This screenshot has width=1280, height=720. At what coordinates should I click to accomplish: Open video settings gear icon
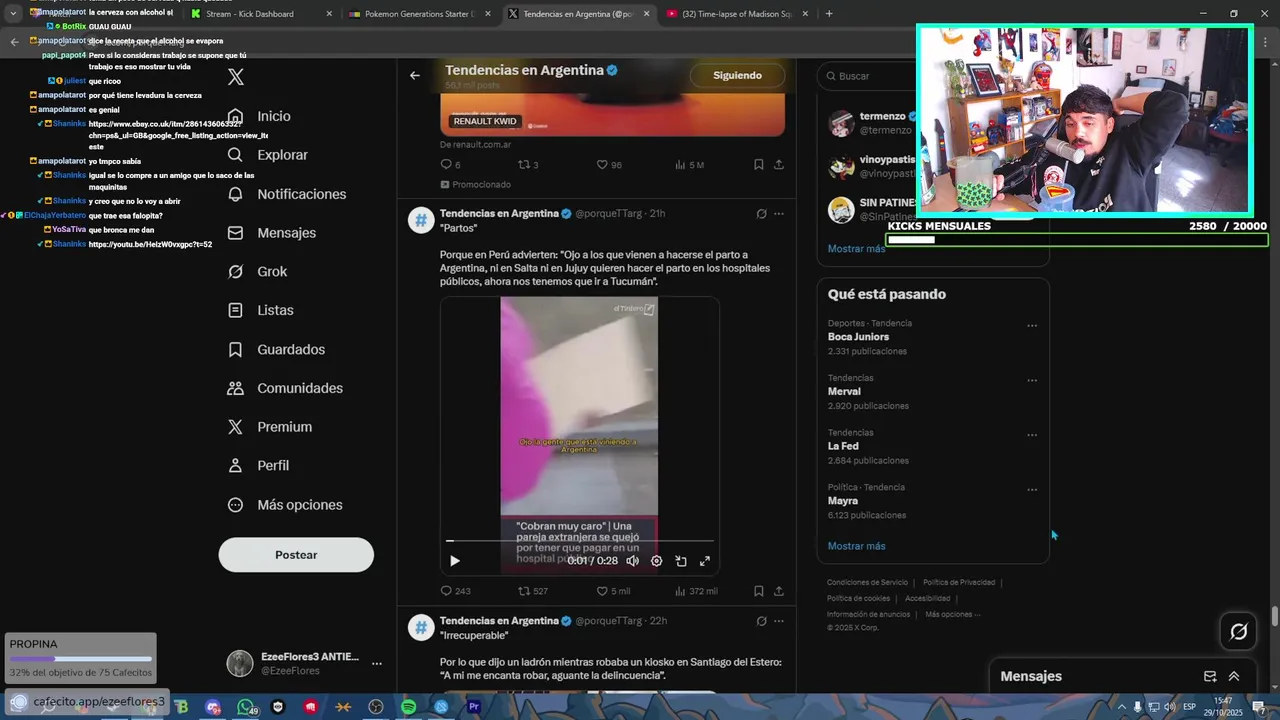pyautogui.click(x=656, y=561)
